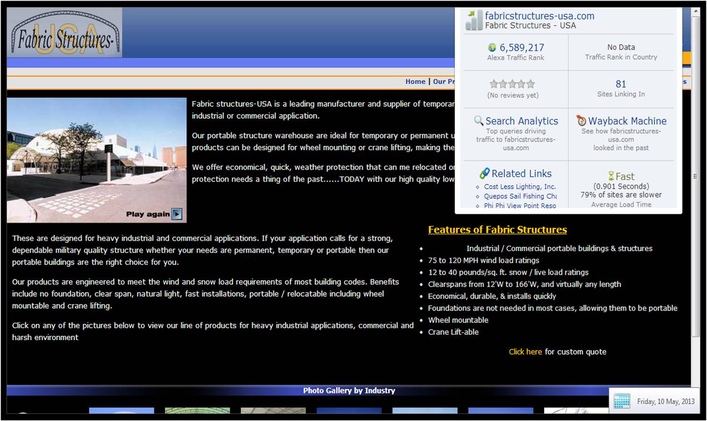Click the Wayback Machine clock icon
Image resolution: width=707 pixels, height=421 pixels.
(581, 120)
